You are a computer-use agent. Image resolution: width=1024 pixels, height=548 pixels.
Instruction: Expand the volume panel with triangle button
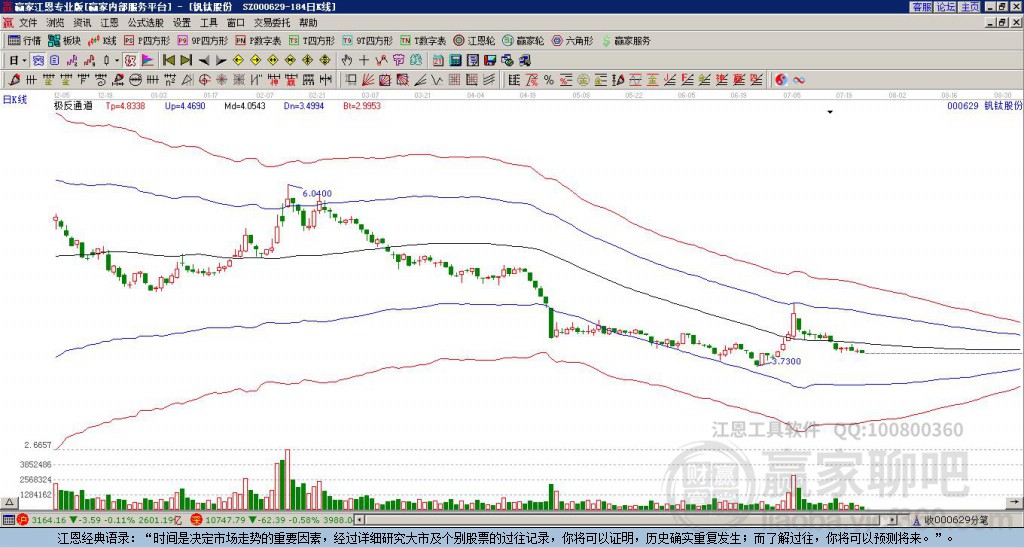tap(8, 502)
